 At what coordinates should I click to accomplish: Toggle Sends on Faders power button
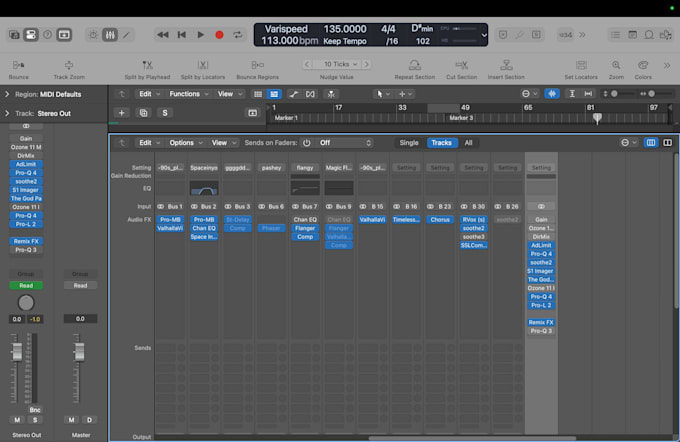(307, 143)
